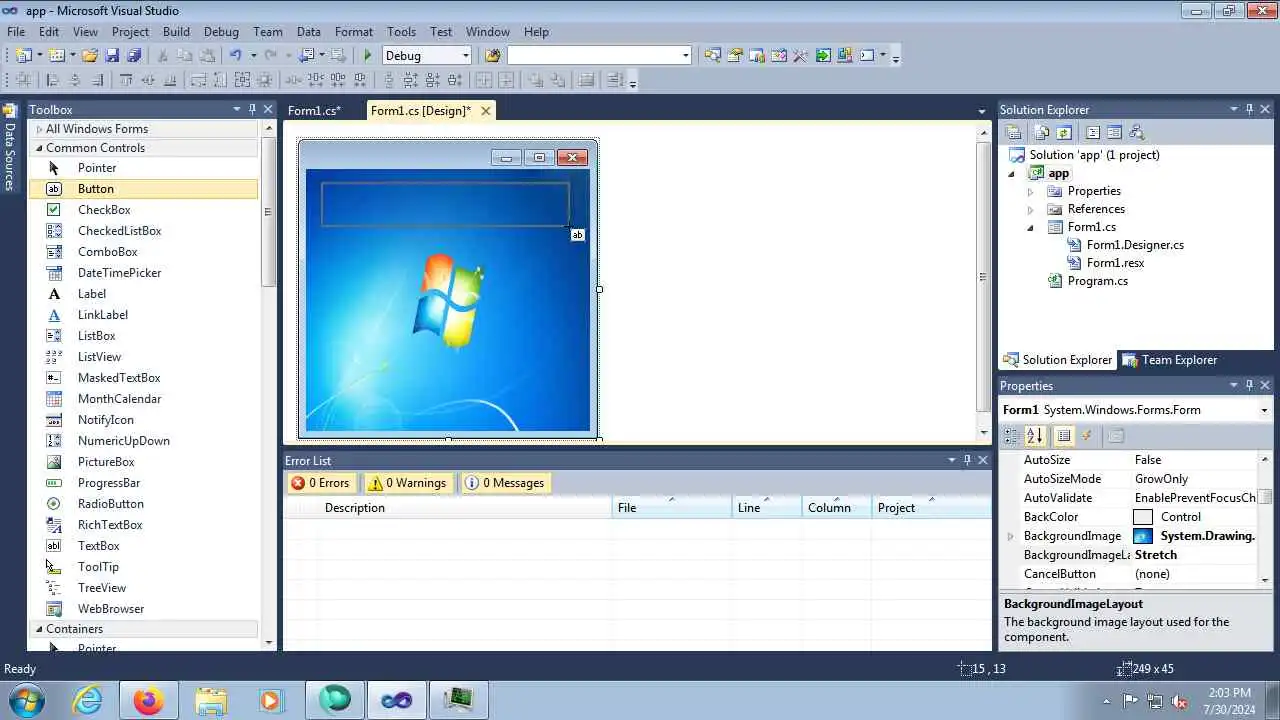This screenshot has width=1280, height=720.
Task: Click the Align Lefts layout icon
Action: [53, 81]
